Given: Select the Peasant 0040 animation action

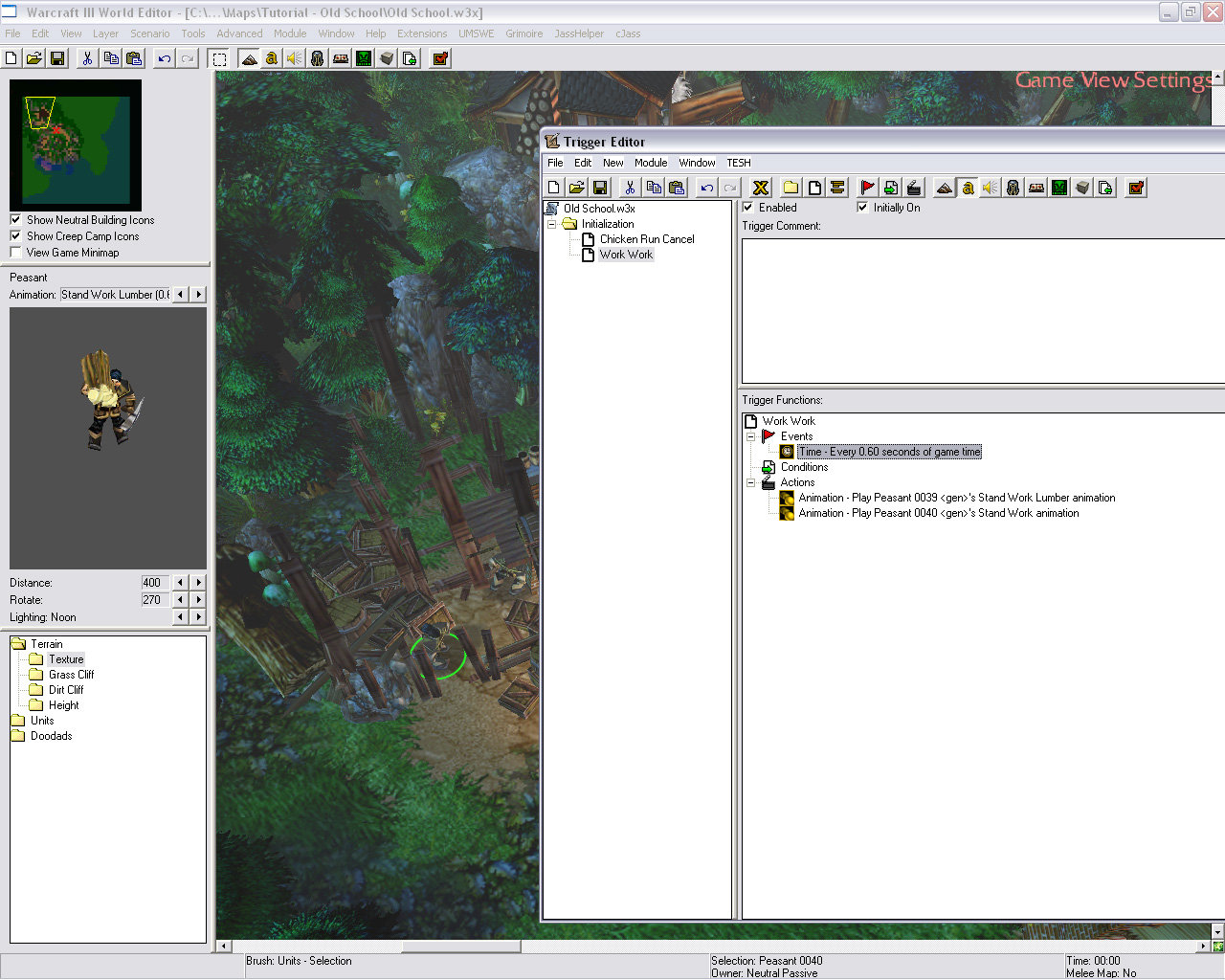Looking at the screenshot, I should [x=939, y=513].
